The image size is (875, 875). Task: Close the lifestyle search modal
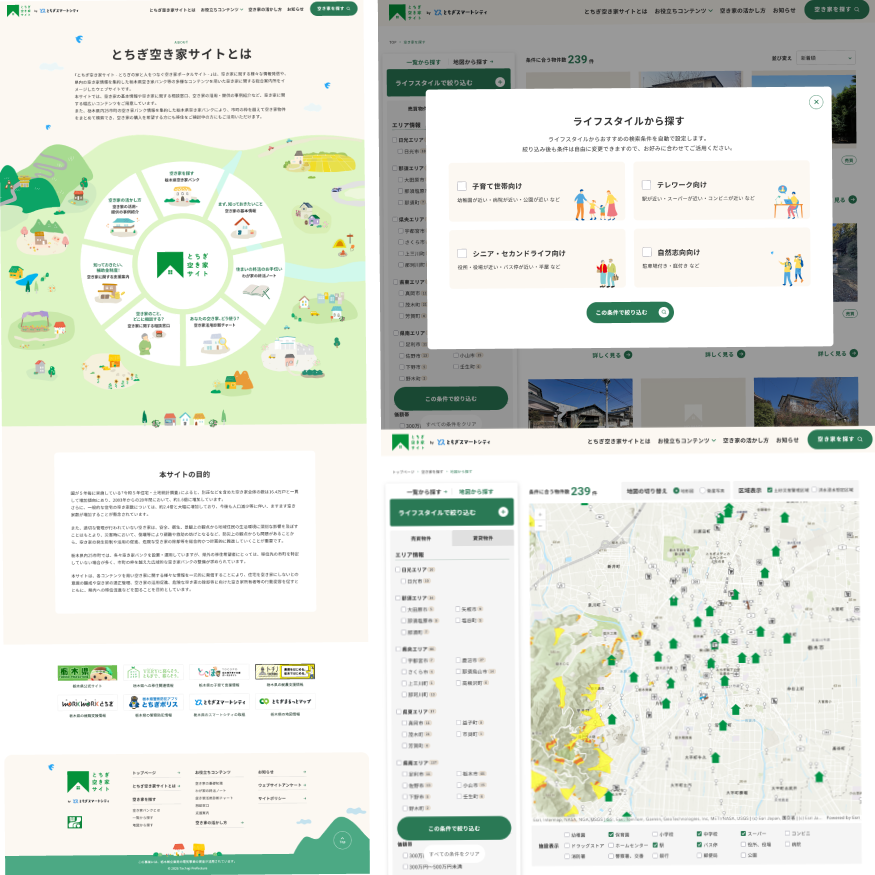816,101
